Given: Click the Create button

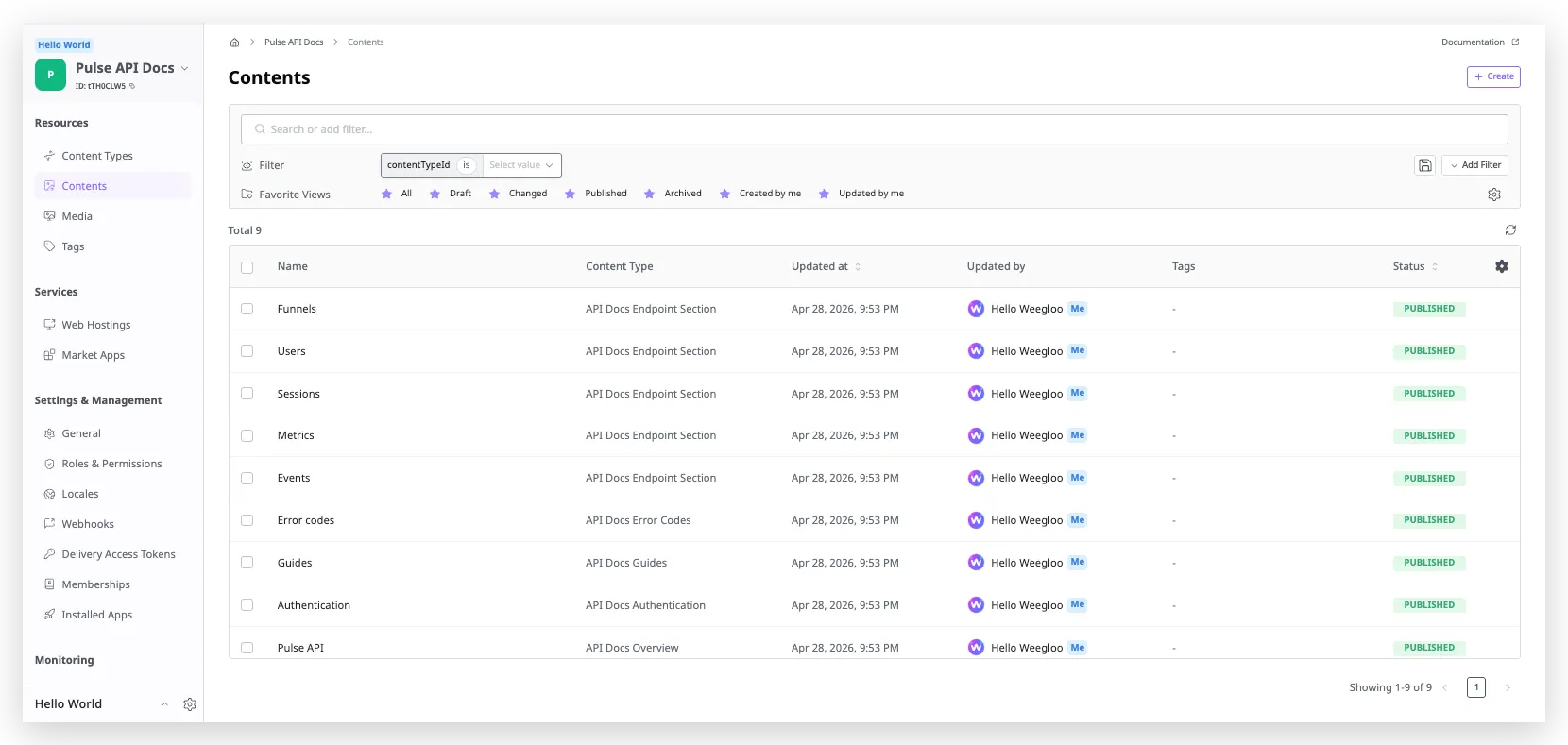Looking at the screenshot, I should click(1493, 76).
